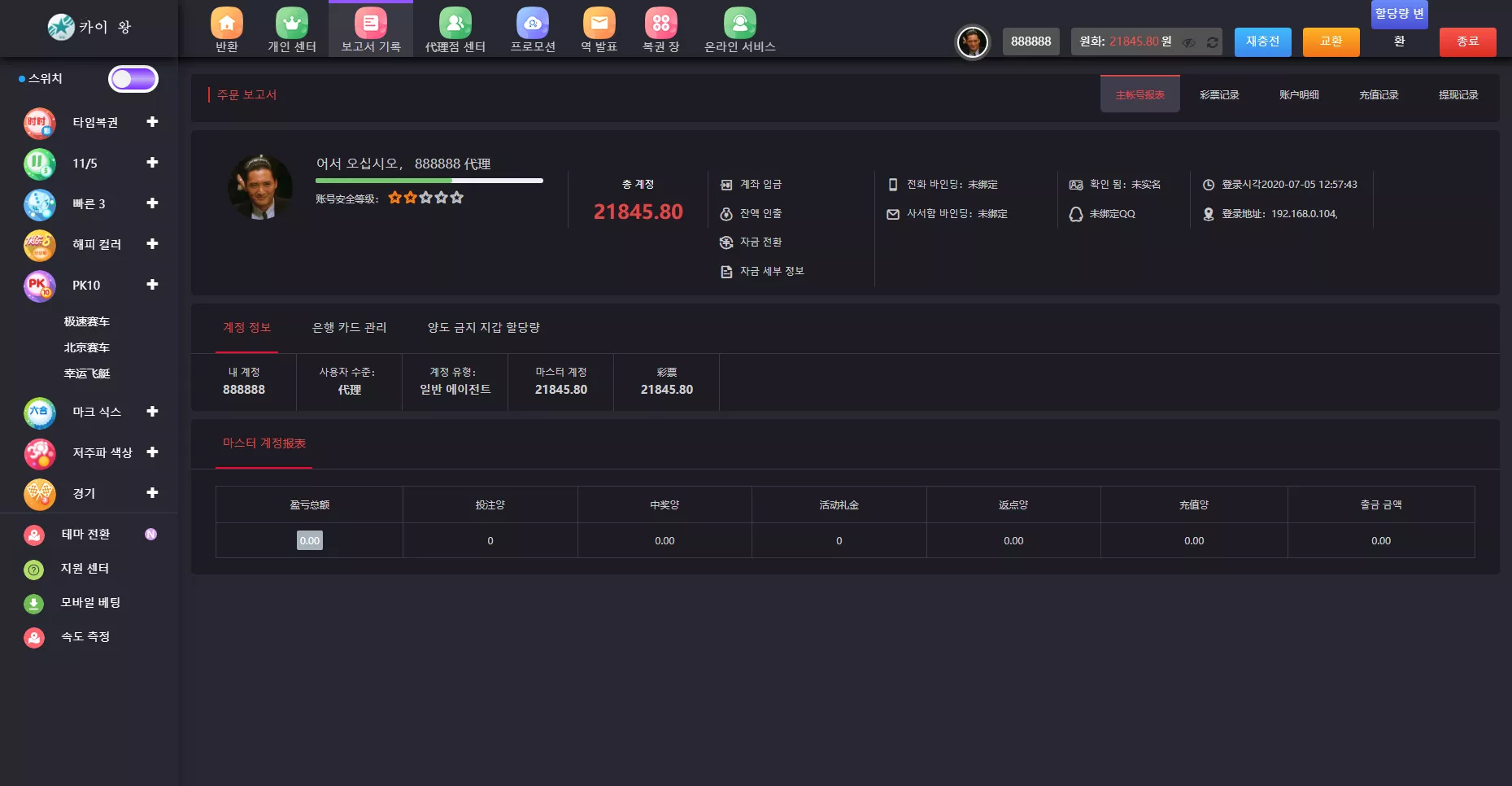Collapse the PK10 sidebar category
The height and width of the screenshot is (786, 1512).
[x=152, y=285]
